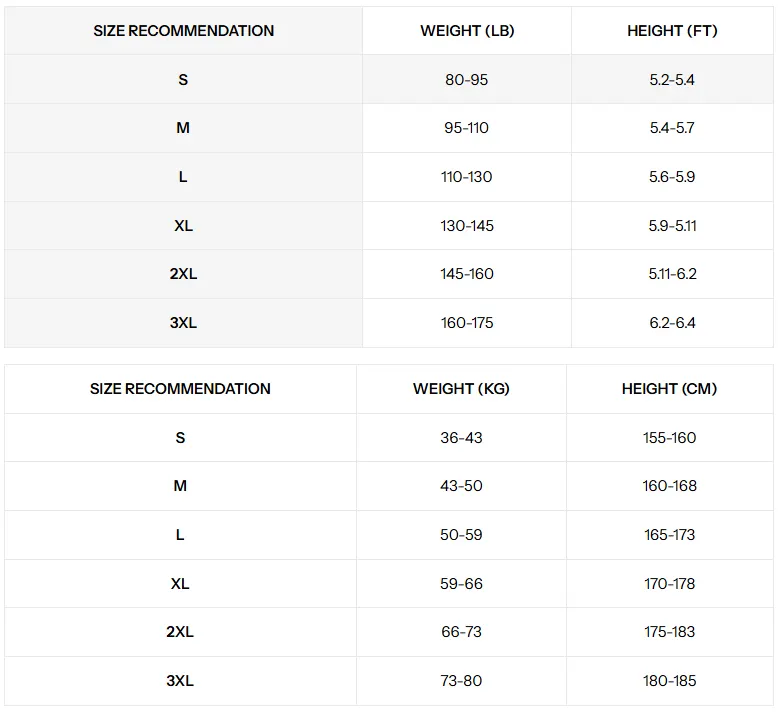The height and width of the screenshot is (715, 778).
Task: Select the 5.11-6.2 height cell
Action: pyautogui.click(x=672, y=274)
